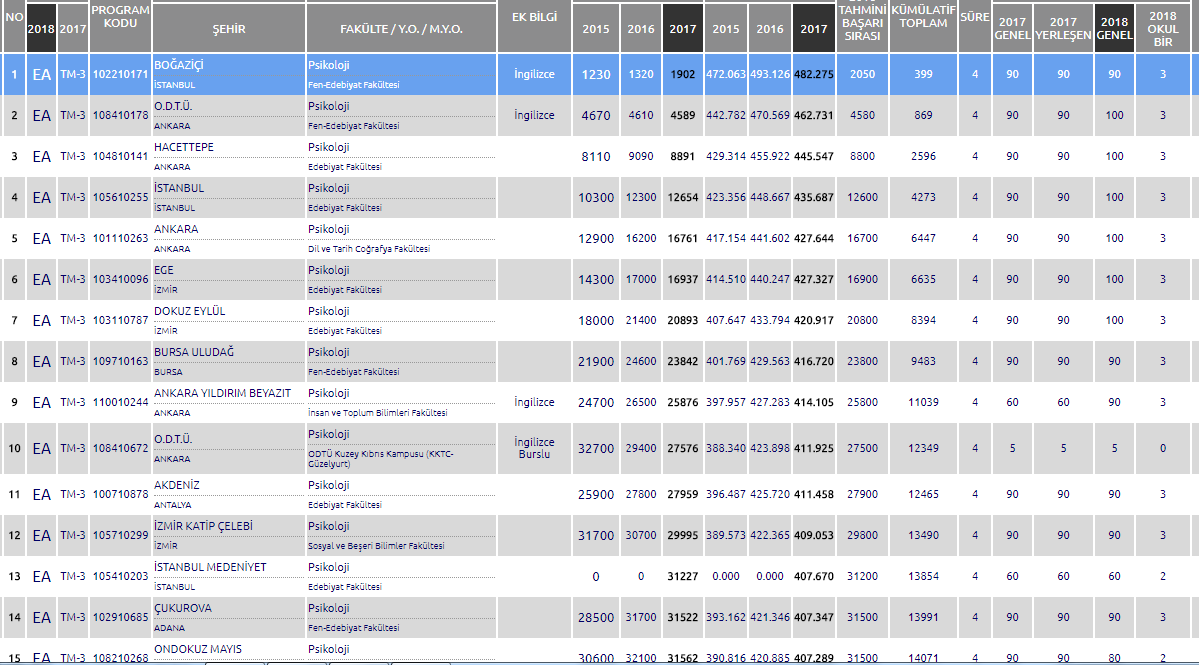This screenshot has width=1199, height=665.
Task: Click the AKDENİZ university name
Action: (178, 485)
